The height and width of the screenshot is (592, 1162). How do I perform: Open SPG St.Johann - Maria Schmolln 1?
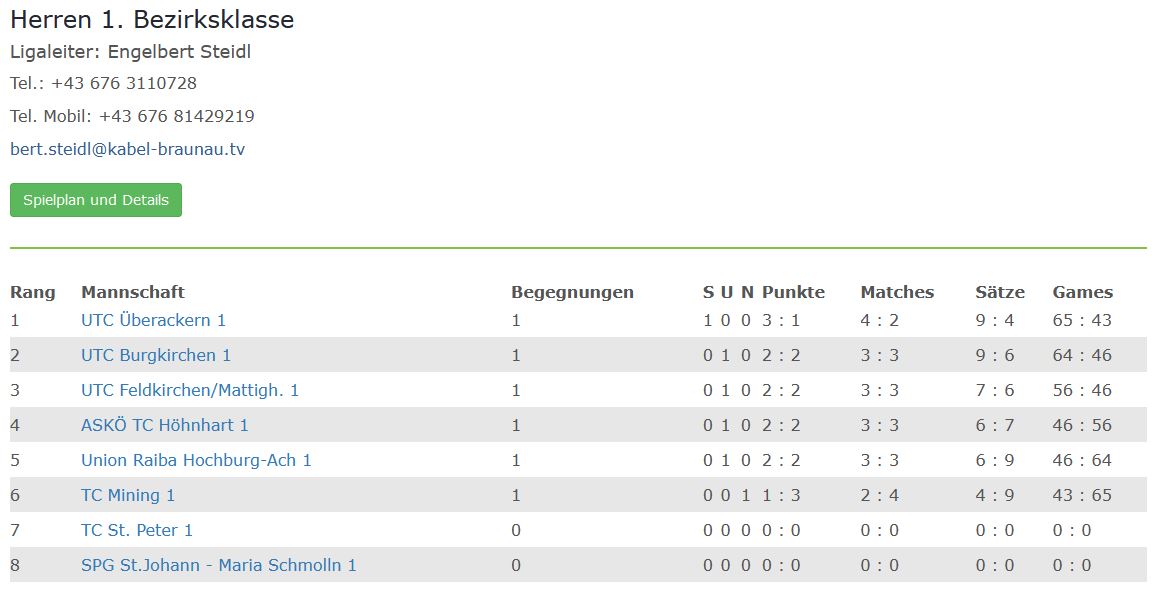pyautogui.click(x=219, y=565)
